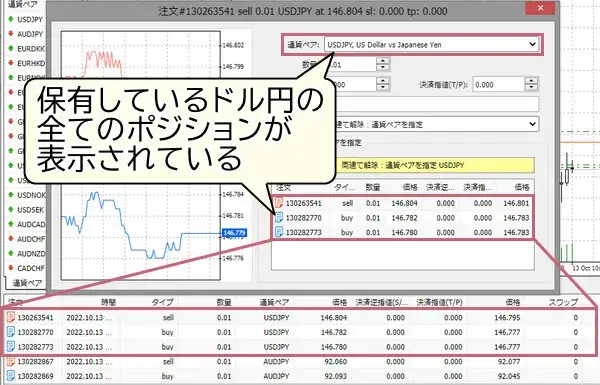
Task: Click current price 146.795 of trade 130263541
Action: coord(507,318)
